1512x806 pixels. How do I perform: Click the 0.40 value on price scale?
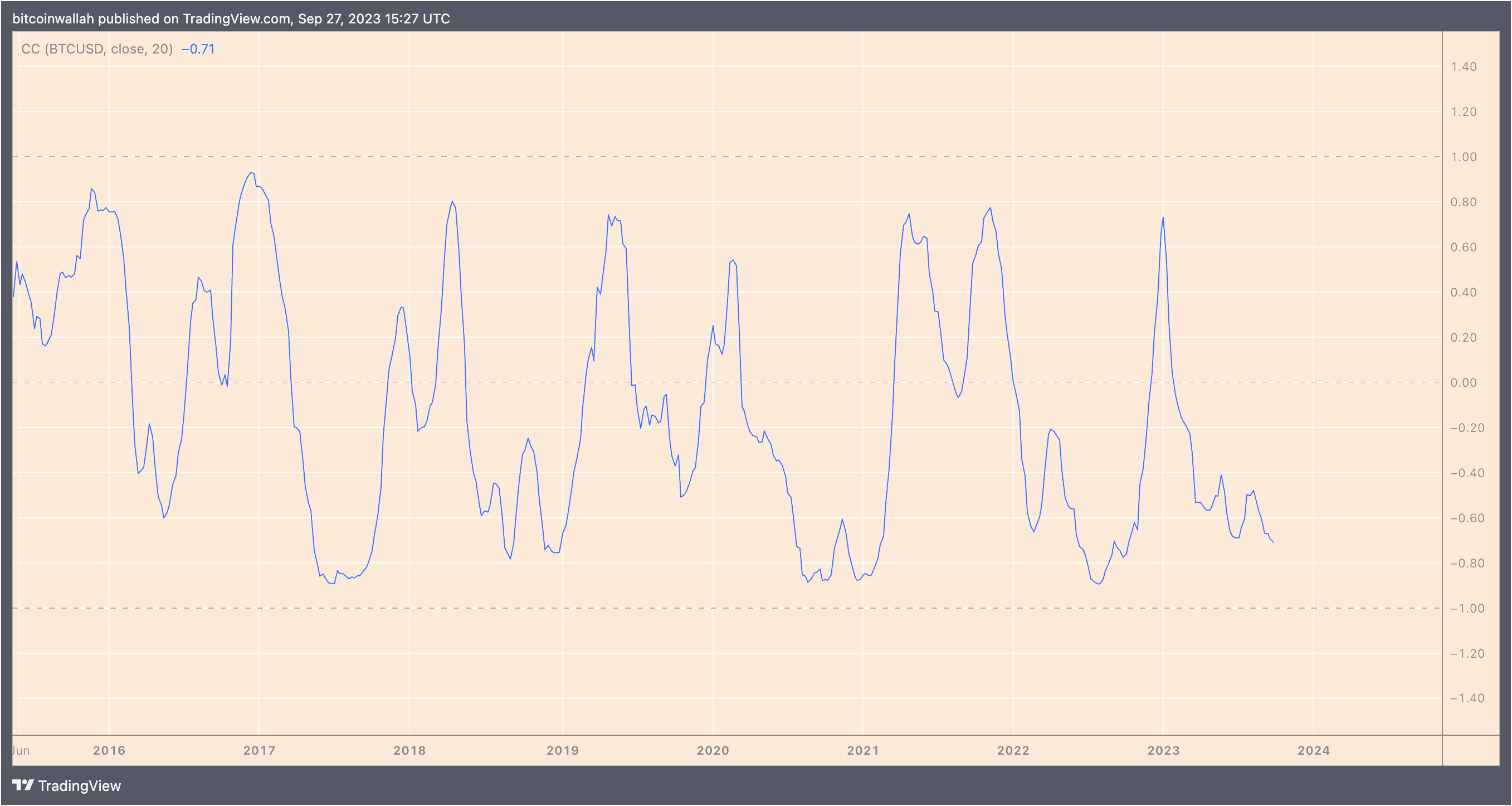click(1464, 293)
